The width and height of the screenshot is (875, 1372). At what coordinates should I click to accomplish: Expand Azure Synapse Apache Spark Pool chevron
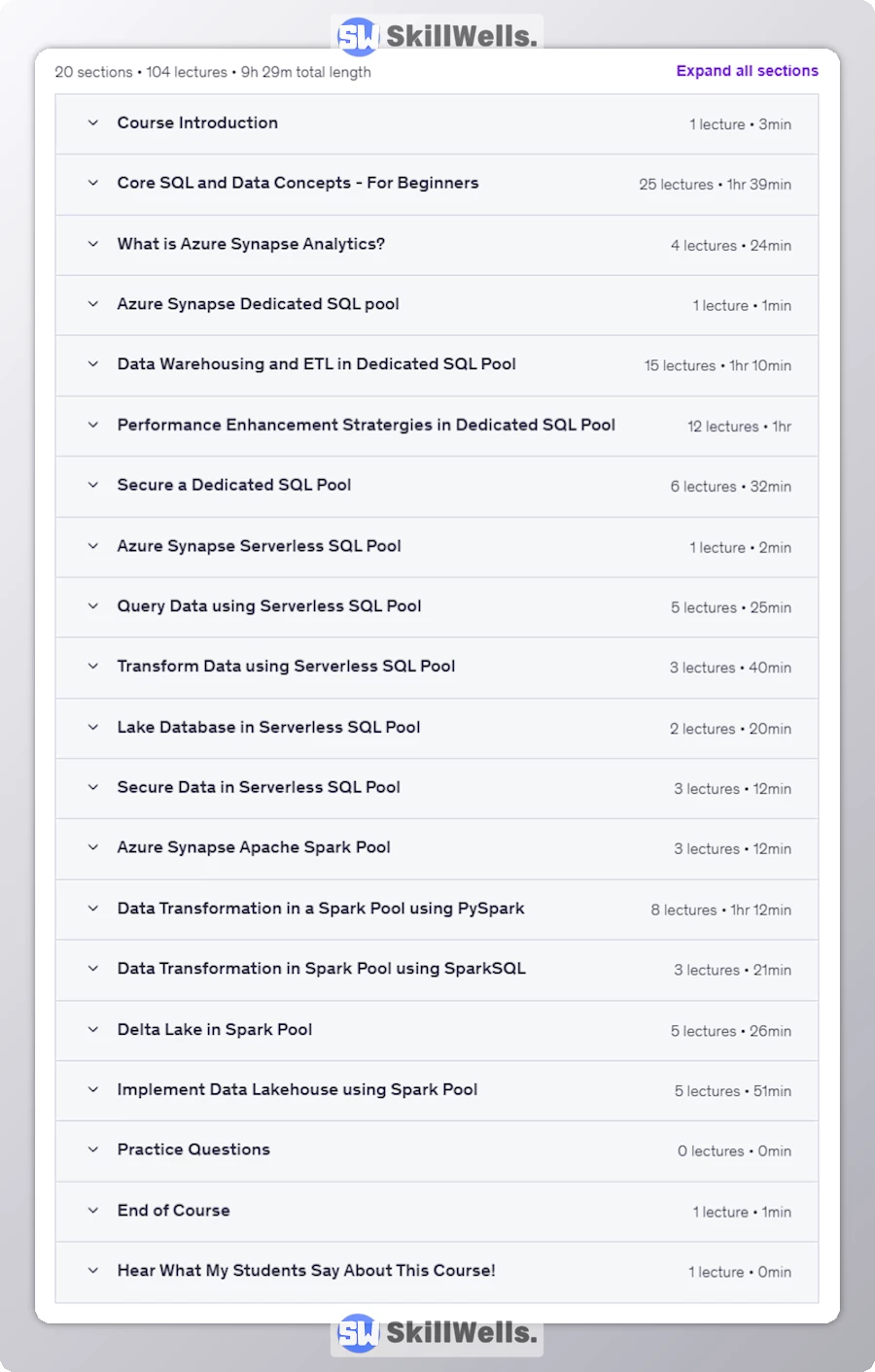coord(93,847)
